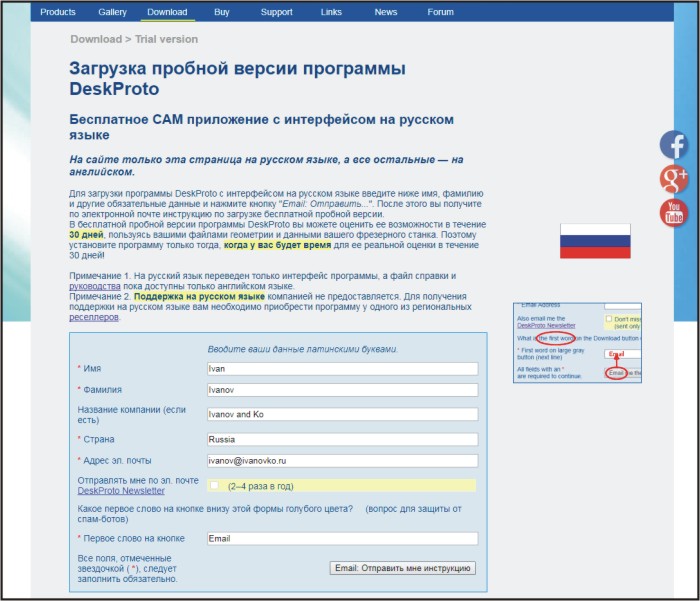Click the heading 'Загрузка пробной версии программы DeskProto'
Screen dimensions: 700x601
(x=238, y=79)
